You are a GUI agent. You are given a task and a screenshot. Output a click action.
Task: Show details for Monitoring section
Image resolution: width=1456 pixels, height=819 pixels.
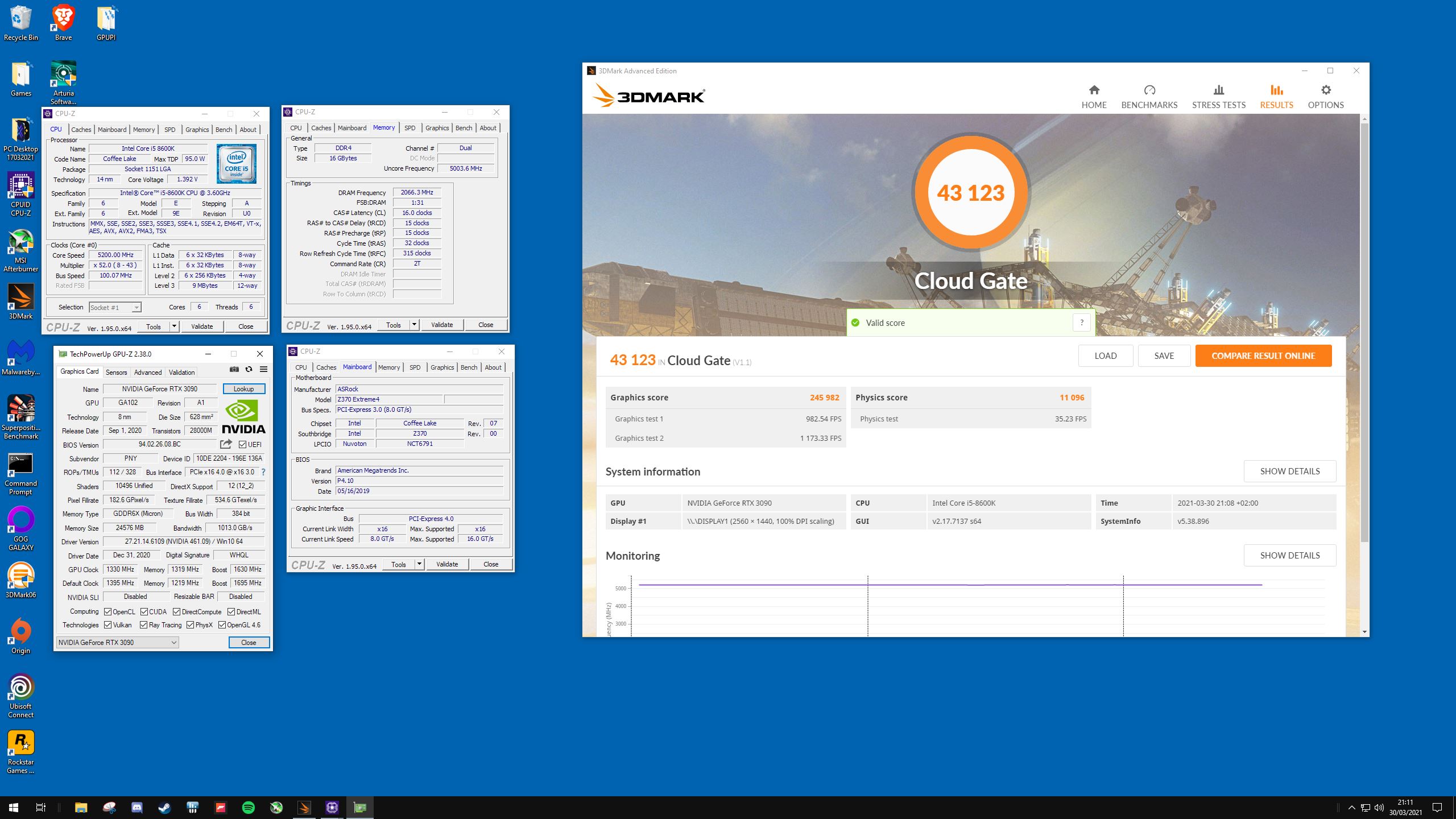[x=1290, y=555]
